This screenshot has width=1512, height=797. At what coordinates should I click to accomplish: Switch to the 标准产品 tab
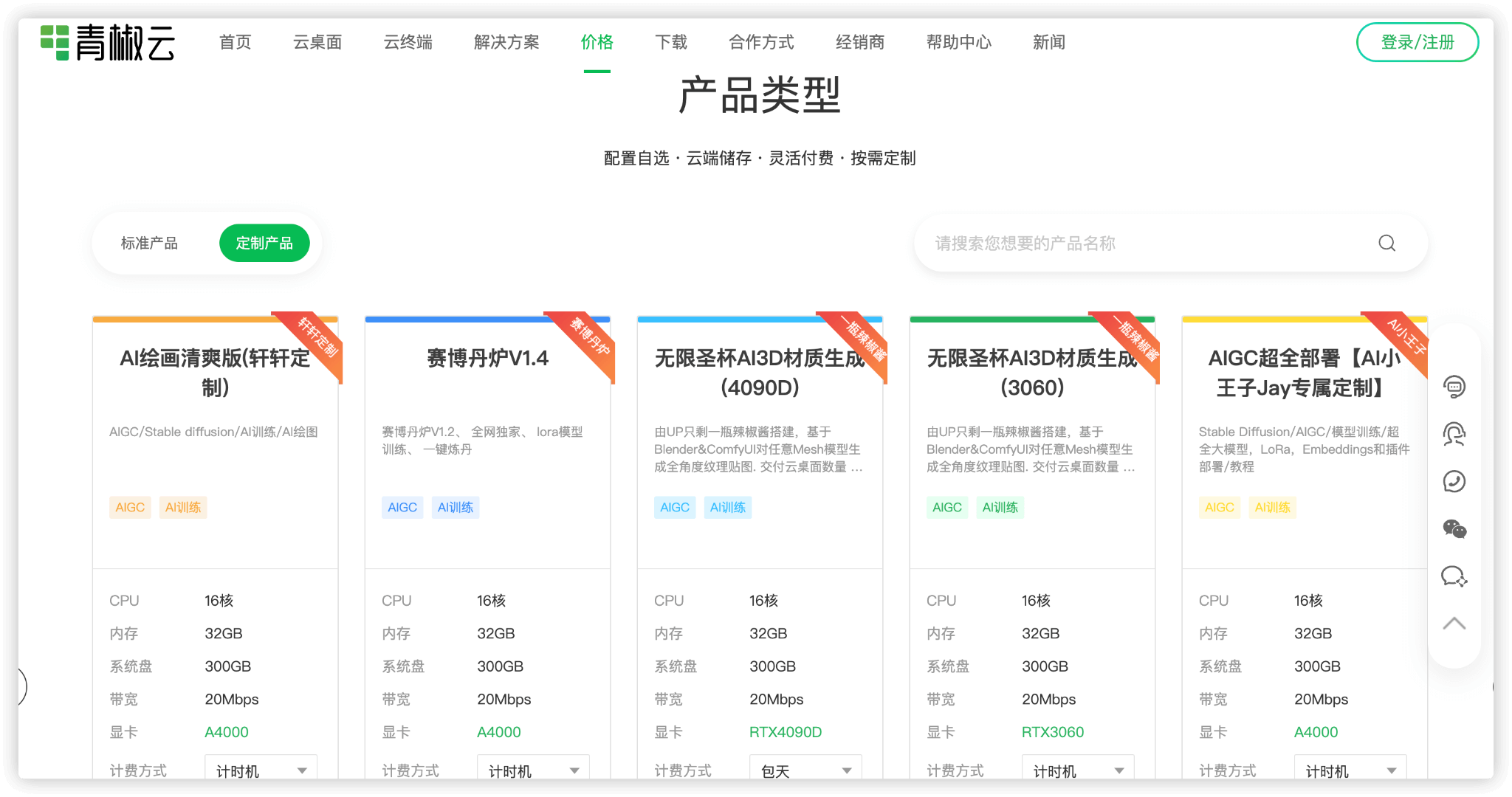coord(149,244)
